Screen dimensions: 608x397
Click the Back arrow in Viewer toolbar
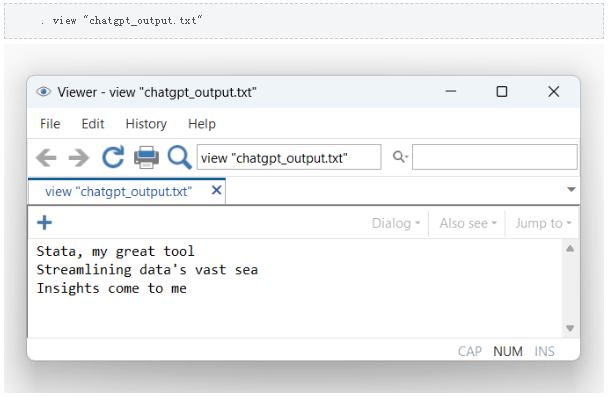tap(46, 158)
